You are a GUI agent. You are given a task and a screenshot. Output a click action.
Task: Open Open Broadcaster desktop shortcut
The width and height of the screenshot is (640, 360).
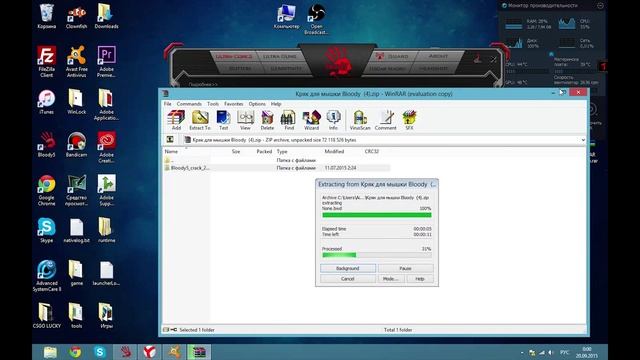click(x=316, y=19)
